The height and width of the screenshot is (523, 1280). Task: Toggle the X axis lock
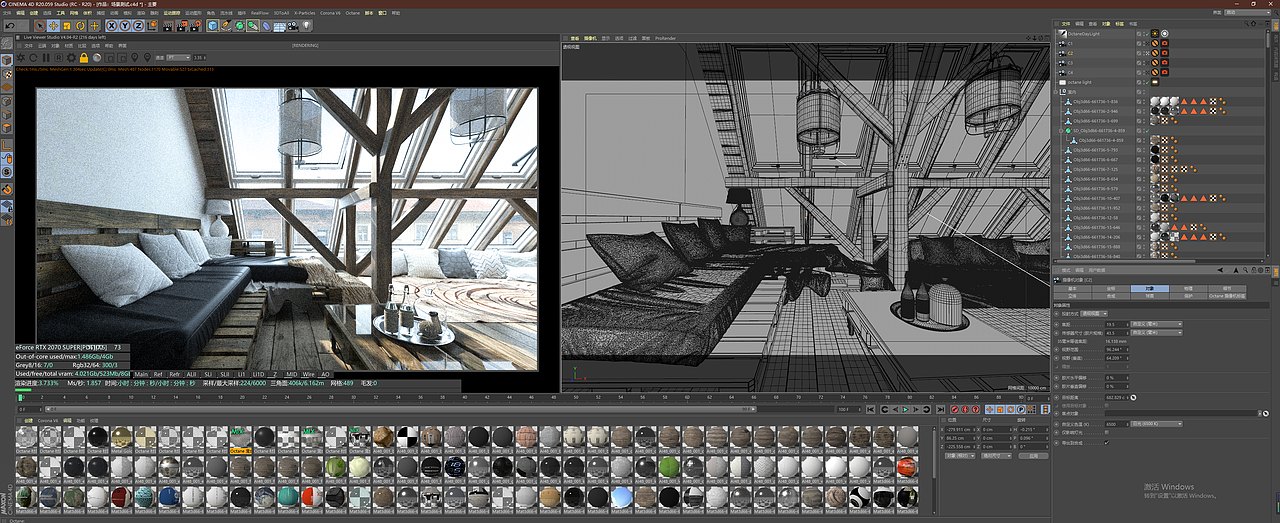click(112, 25)
